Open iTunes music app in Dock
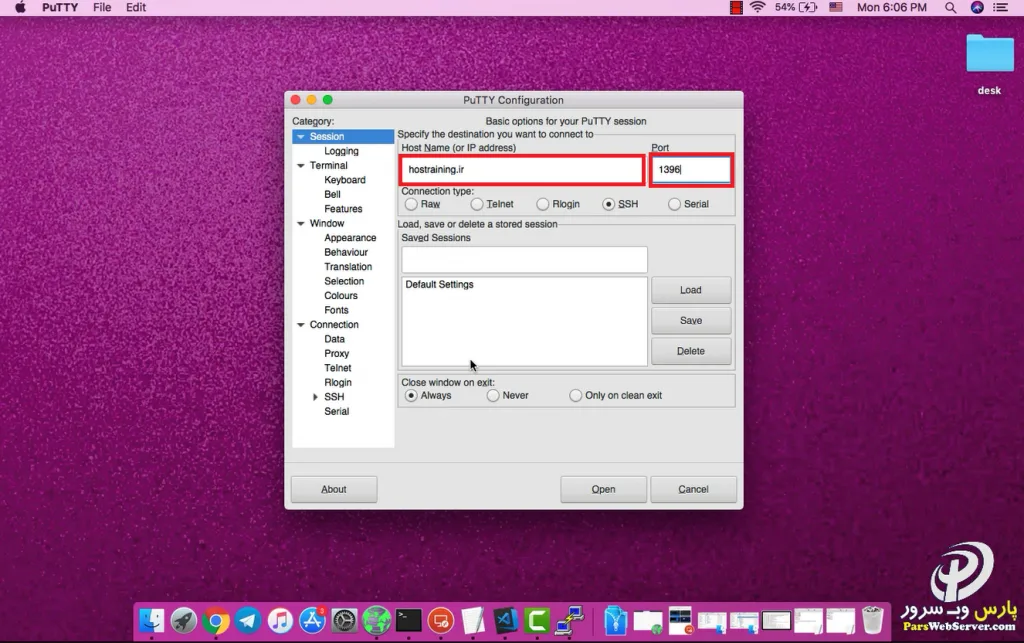Screen dimensions: 1024x643 [280, 620]
